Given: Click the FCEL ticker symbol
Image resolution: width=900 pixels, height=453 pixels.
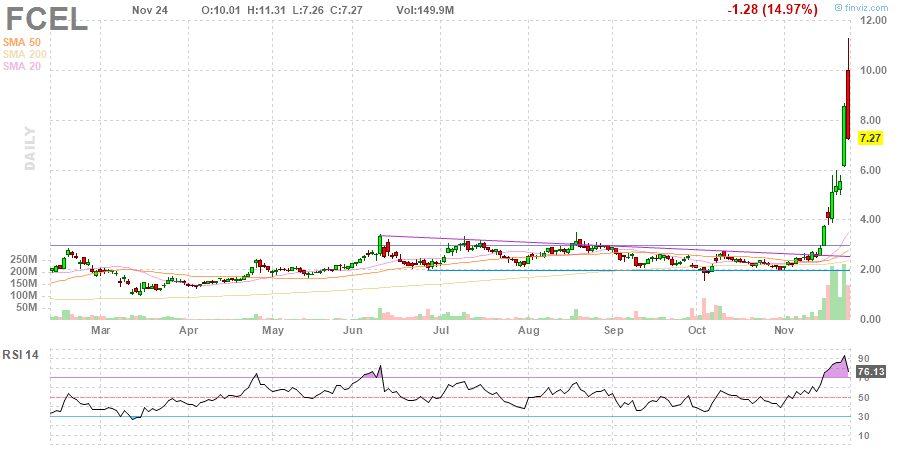Looking at the screenshot, I should (x=47, y=20).
